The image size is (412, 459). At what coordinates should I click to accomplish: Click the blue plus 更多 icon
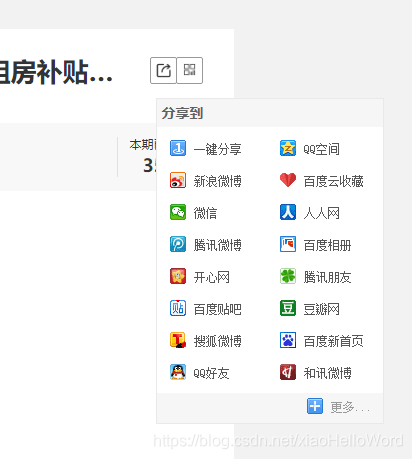click(315, 406)
